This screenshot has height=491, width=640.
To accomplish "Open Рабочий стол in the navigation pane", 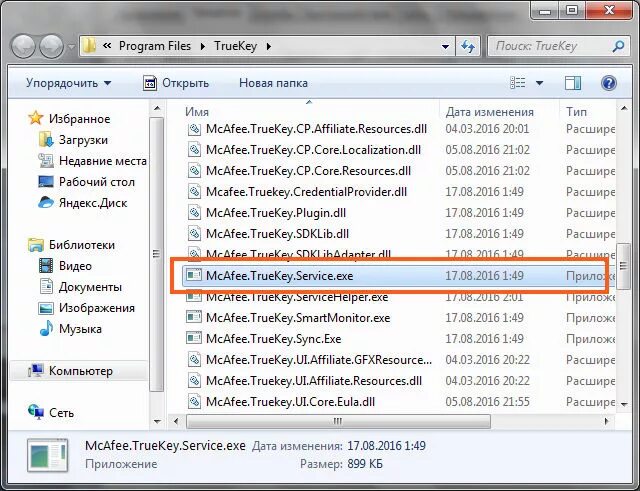I will [86, 182].
